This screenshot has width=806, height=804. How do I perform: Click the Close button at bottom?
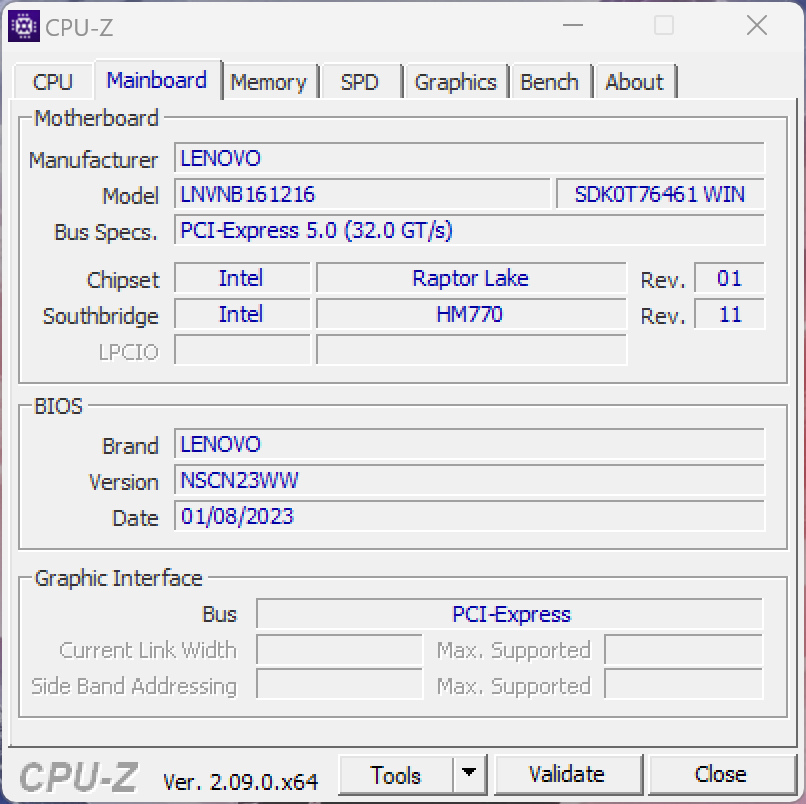[721, 775]
